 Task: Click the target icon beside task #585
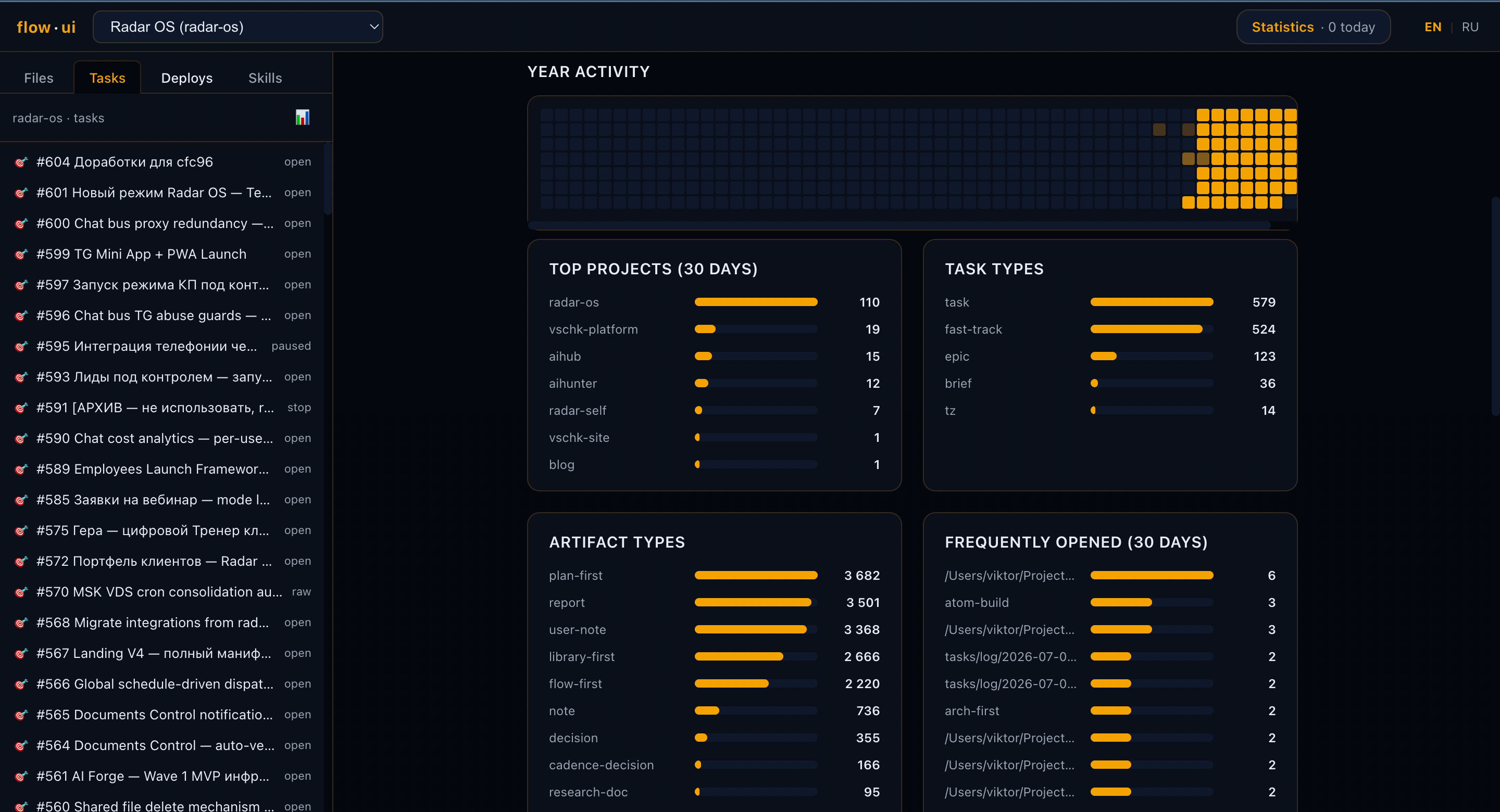tap(21, 500)
